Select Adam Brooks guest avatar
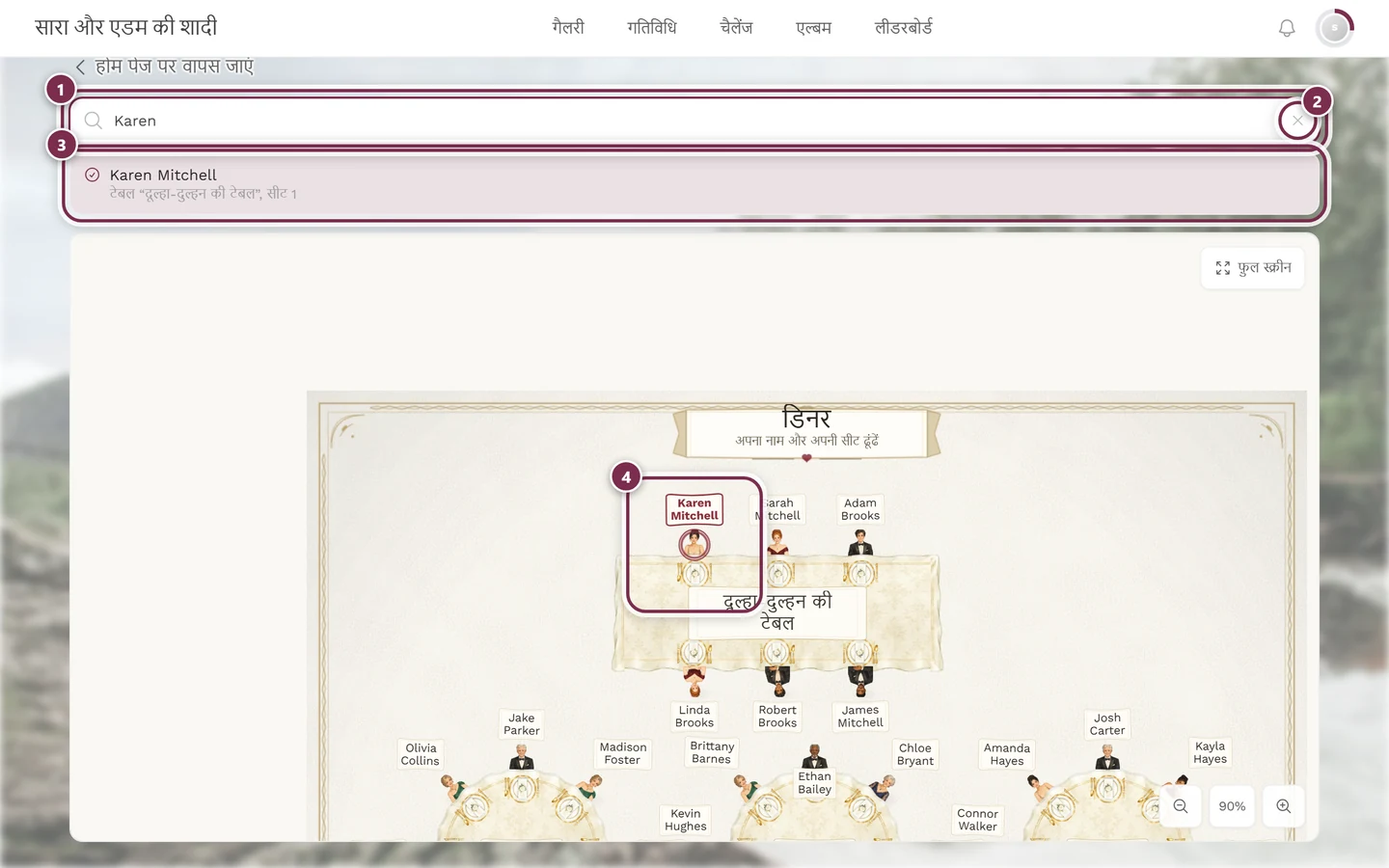 [x=860, y=545]
